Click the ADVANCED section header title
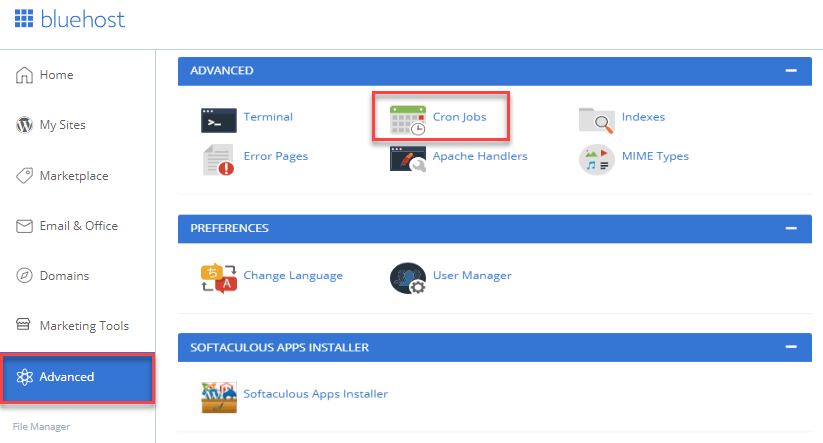823x443 pixels. pyautogui.click(x=221, y=71)
